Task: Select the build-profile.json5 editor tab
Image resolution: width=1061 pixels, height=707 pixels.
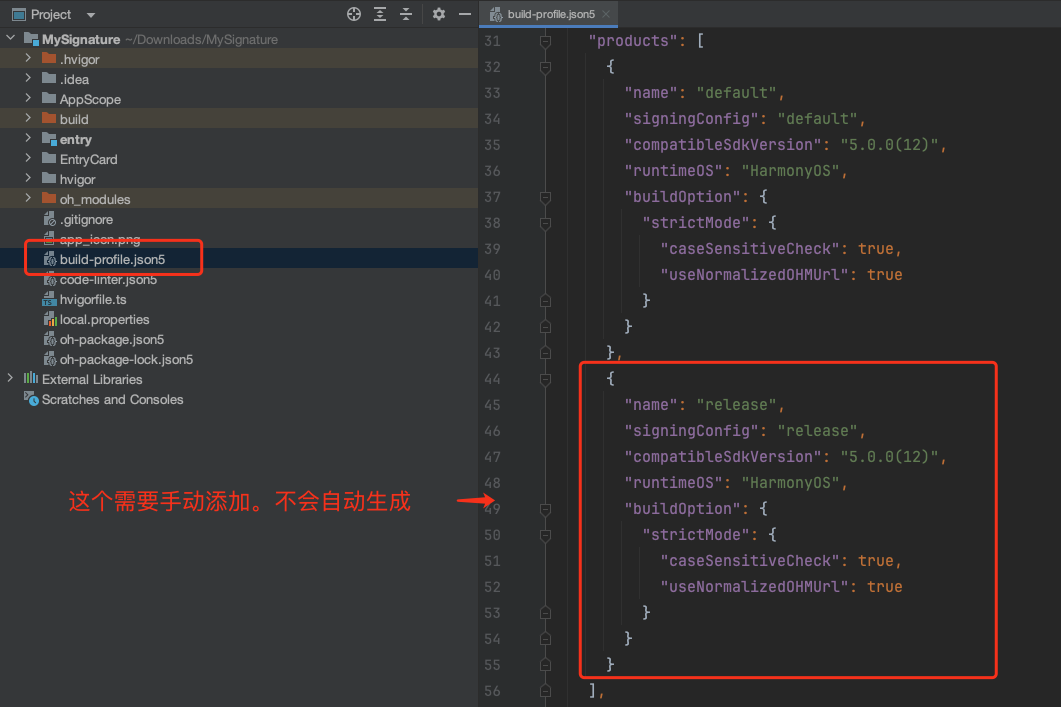Action: point(551,14)
